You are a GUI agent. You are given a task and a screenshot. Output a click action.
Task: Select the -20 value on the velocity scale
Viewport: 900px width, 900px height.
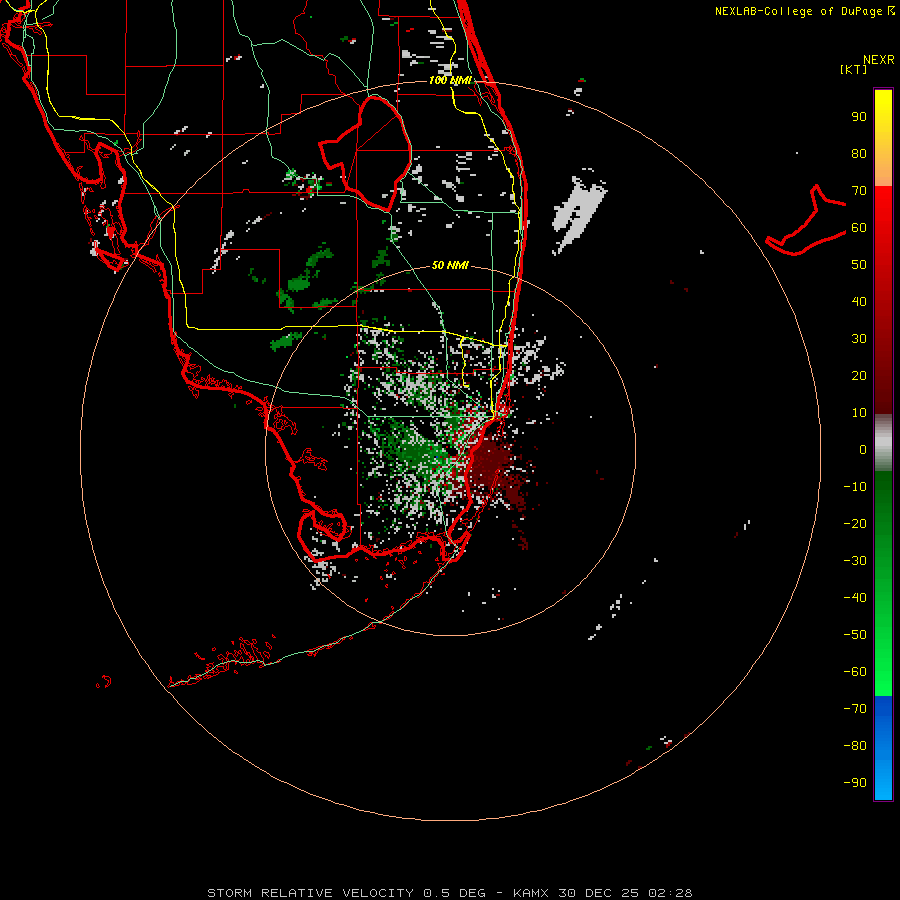(855, 523)
